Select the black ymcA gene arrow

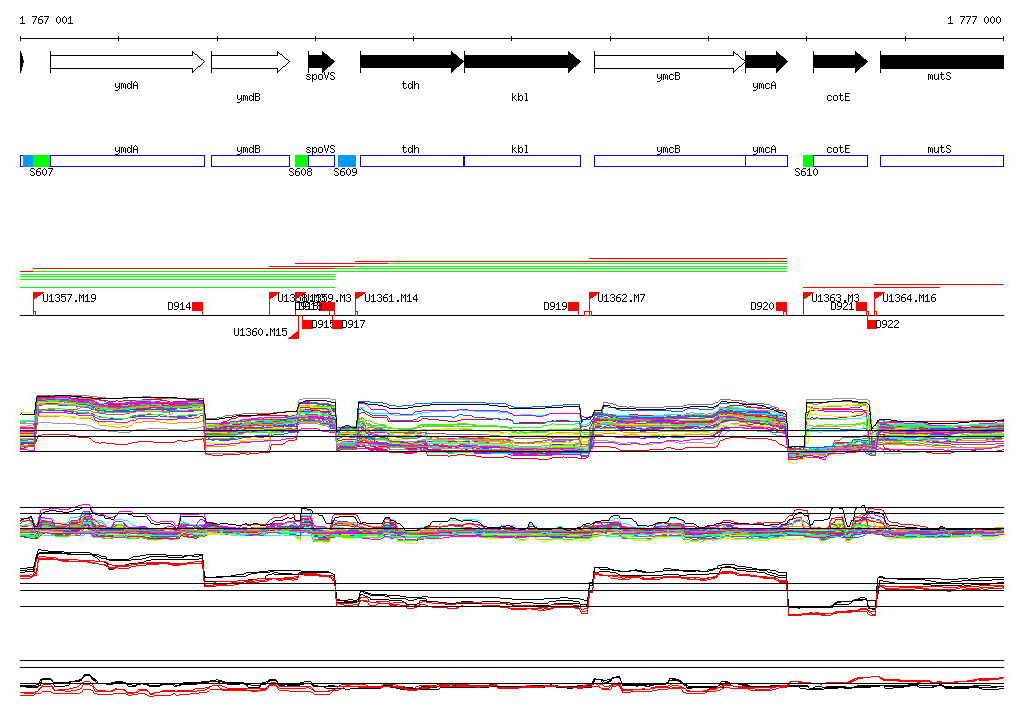767,62
